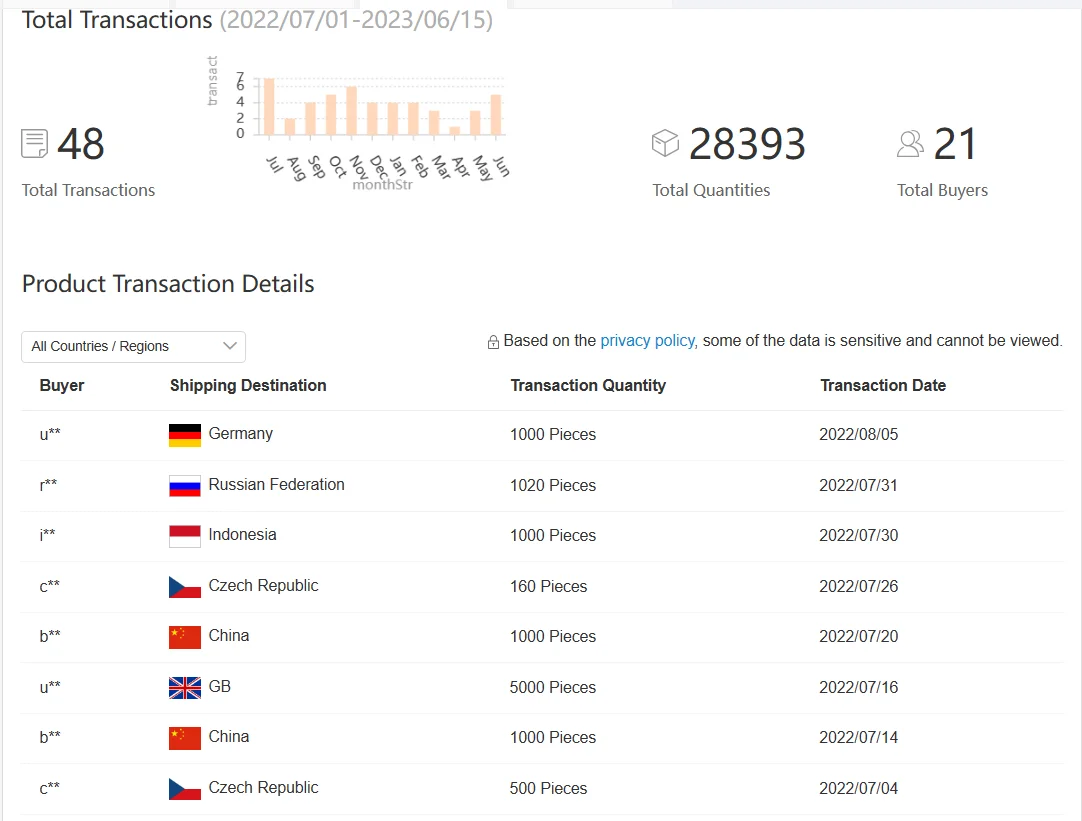
Task: Click the chevron arrow in the countries dropdown
Action: pos(230,346)
